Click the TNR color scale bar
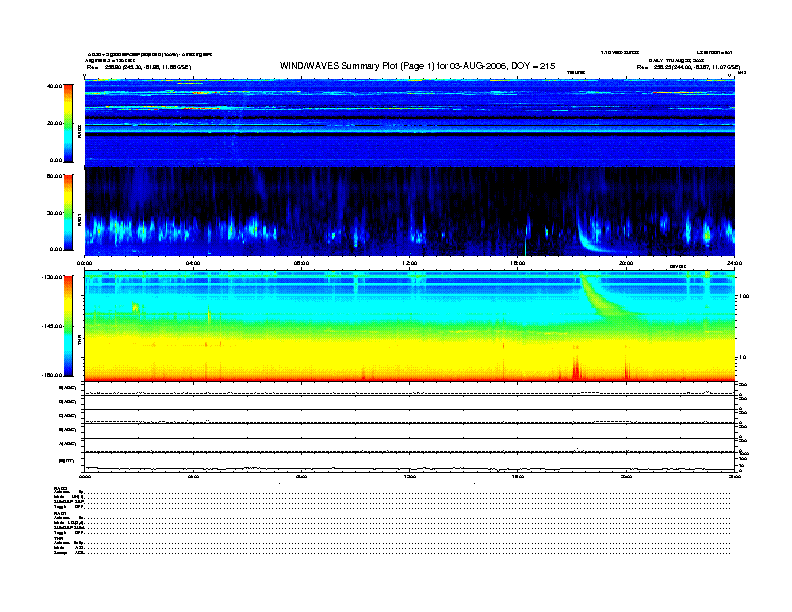Viewport: 792px width, 612px height. click(x=68, y=326)
